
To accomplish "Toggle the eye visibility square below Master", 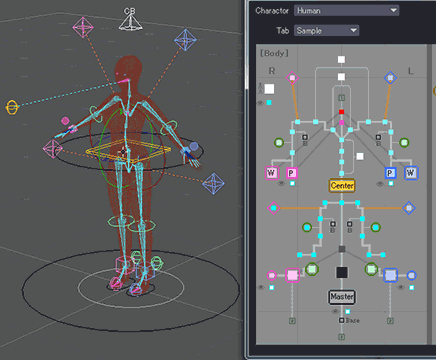I will click(x=348, y=312).
